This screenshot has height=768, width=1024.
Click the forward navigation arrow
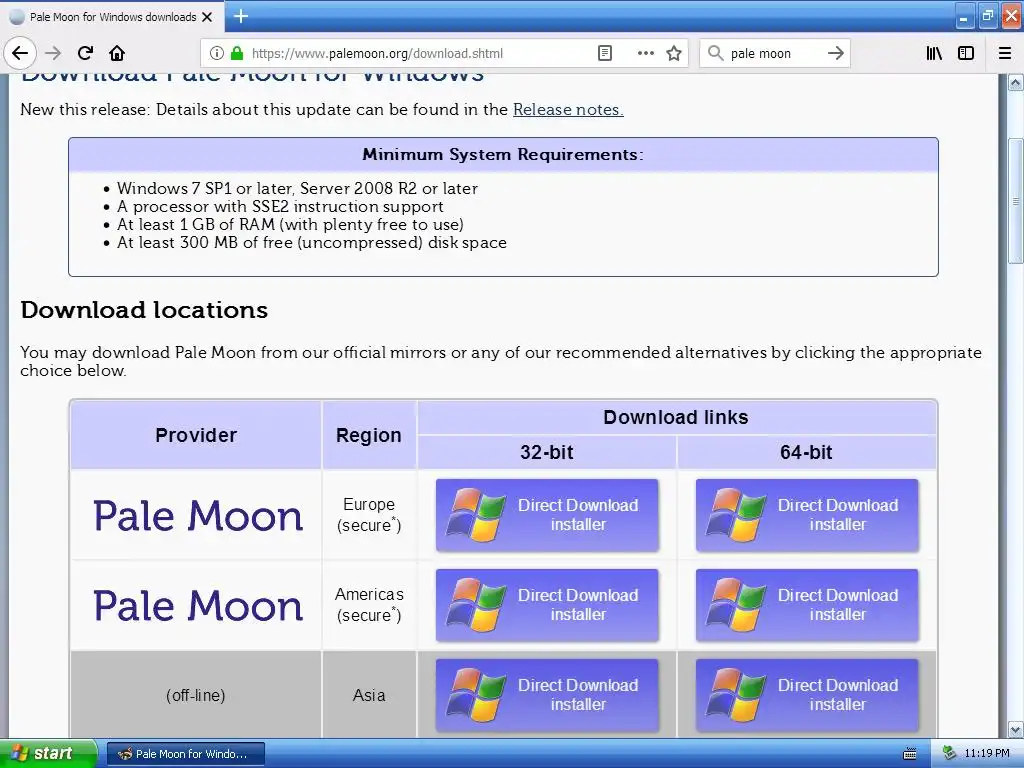(x=54, y=53)
